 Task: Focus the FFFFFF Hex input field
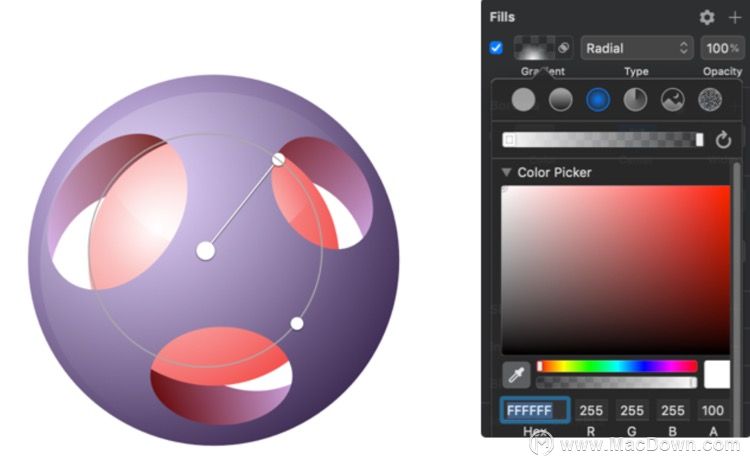point(535,410)
